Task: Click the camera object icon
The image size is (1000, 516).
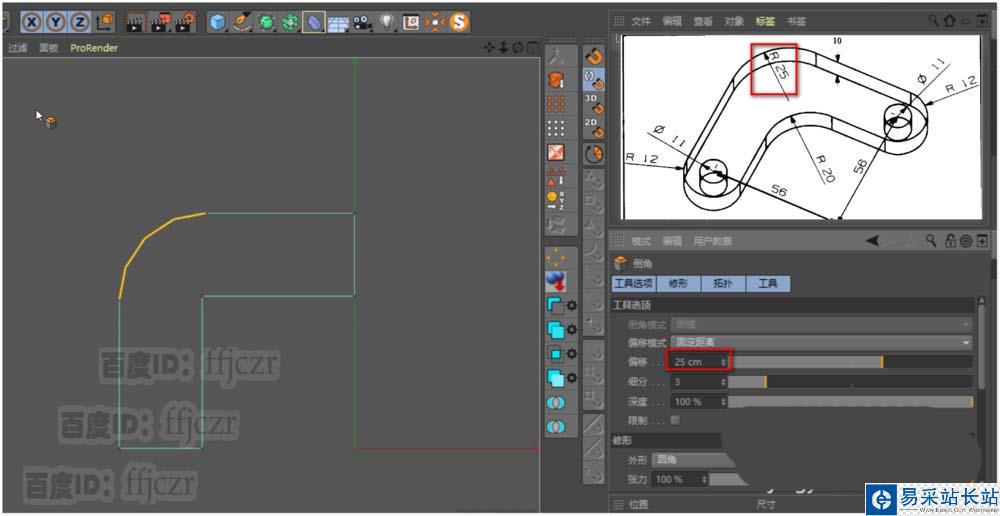Action: (x=363, y=22)
